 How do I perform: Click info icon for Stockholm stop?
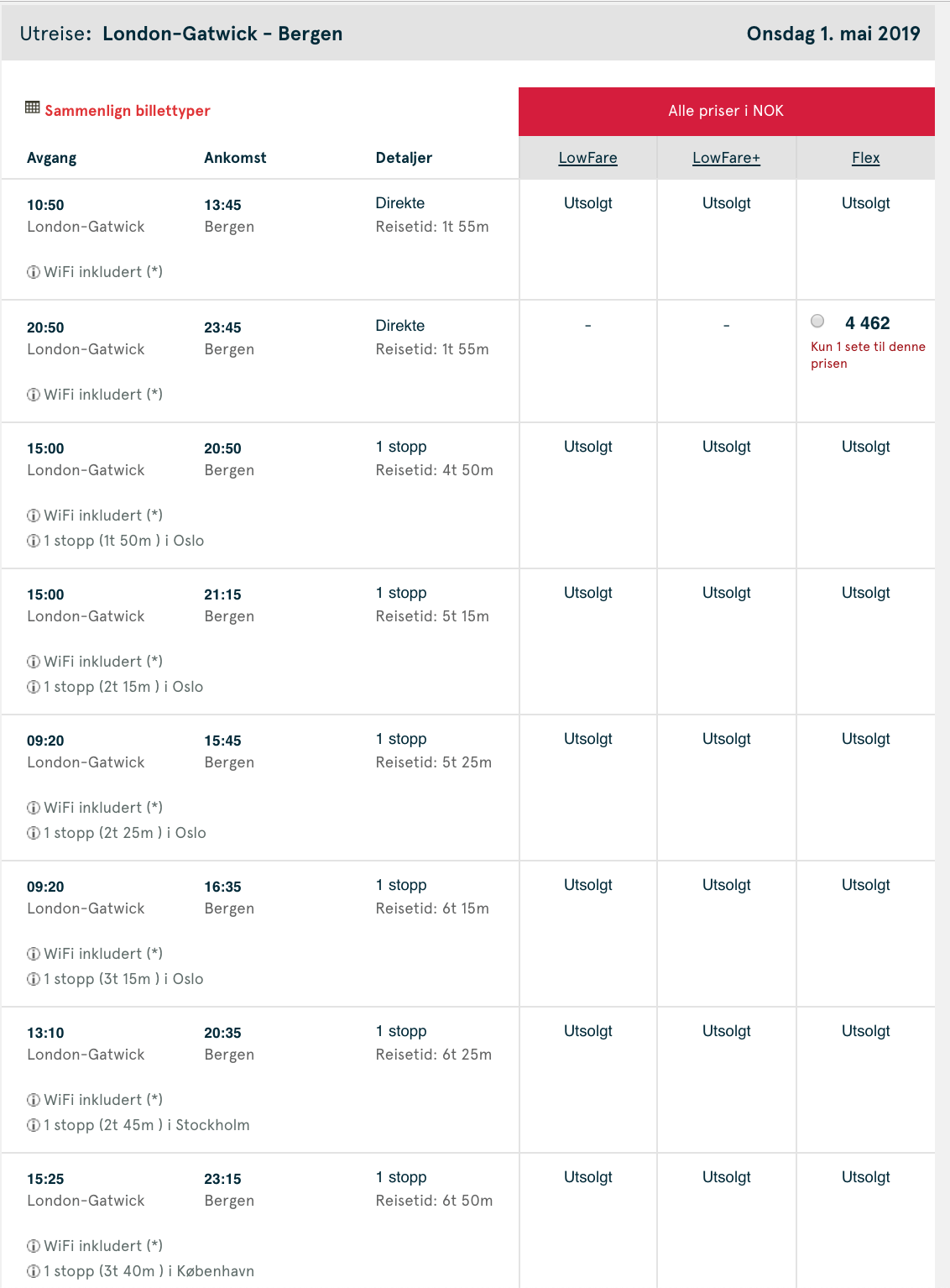(34, 1125)
